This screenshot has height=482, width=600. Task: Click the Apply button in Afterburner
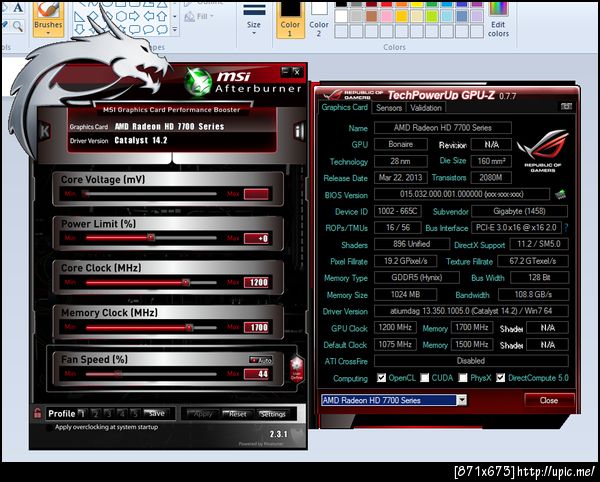coord(202,414)
